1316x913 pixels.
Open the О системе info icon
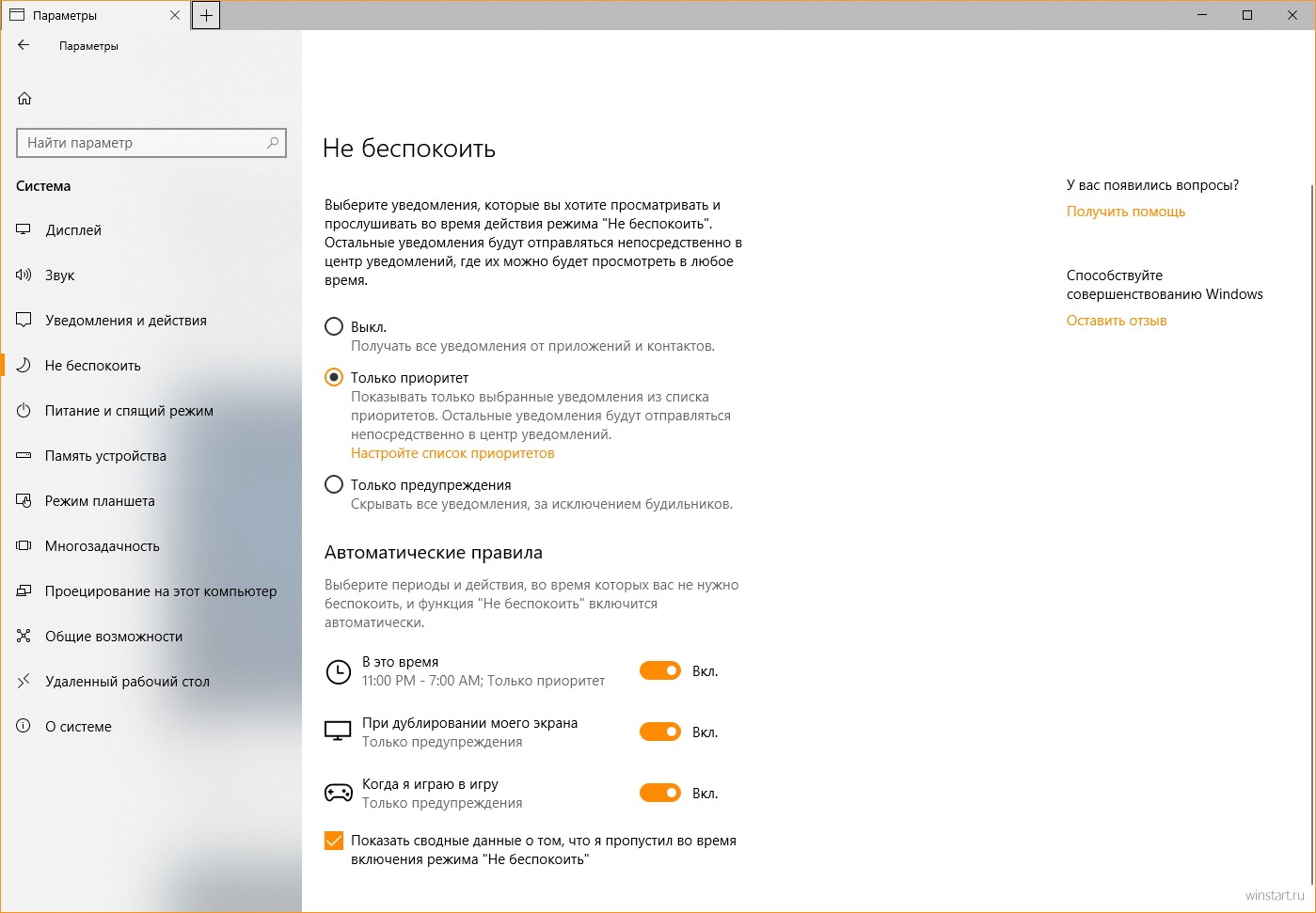tap(24, 727)
